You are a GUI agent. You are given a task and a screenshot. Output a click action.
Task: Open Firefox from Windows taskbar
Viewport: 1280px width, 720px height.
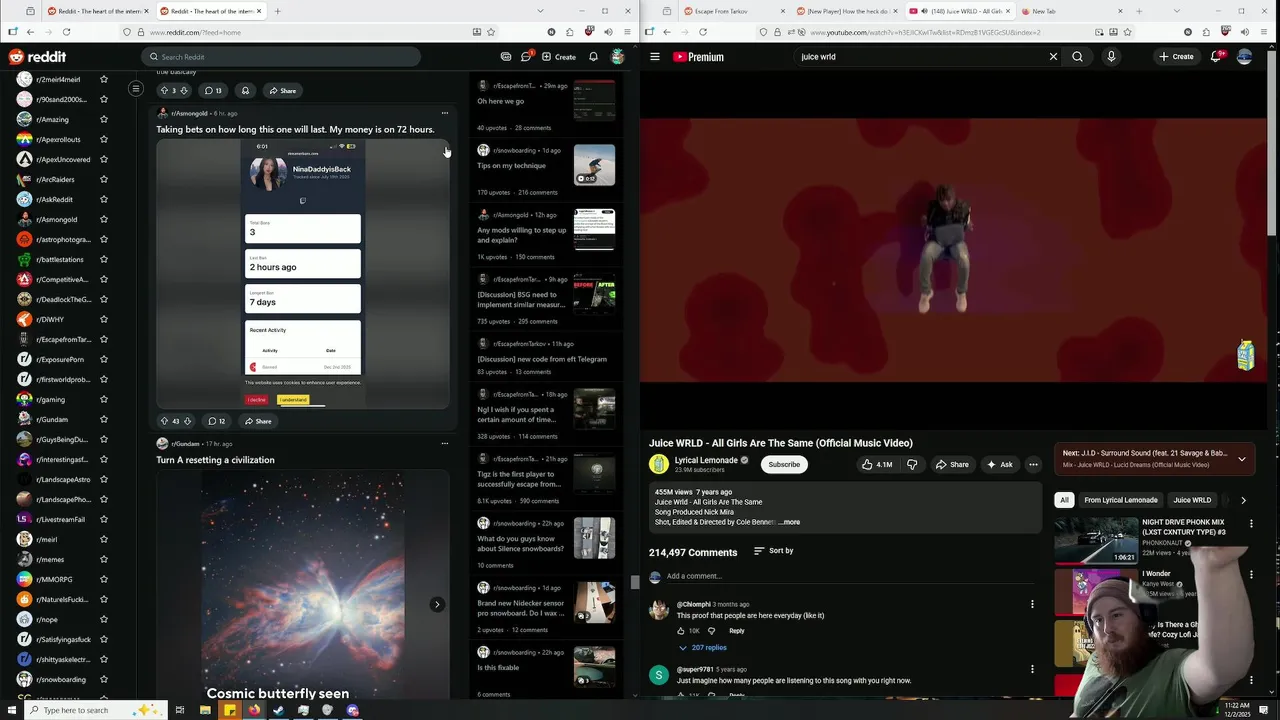(x=254, y=710)
